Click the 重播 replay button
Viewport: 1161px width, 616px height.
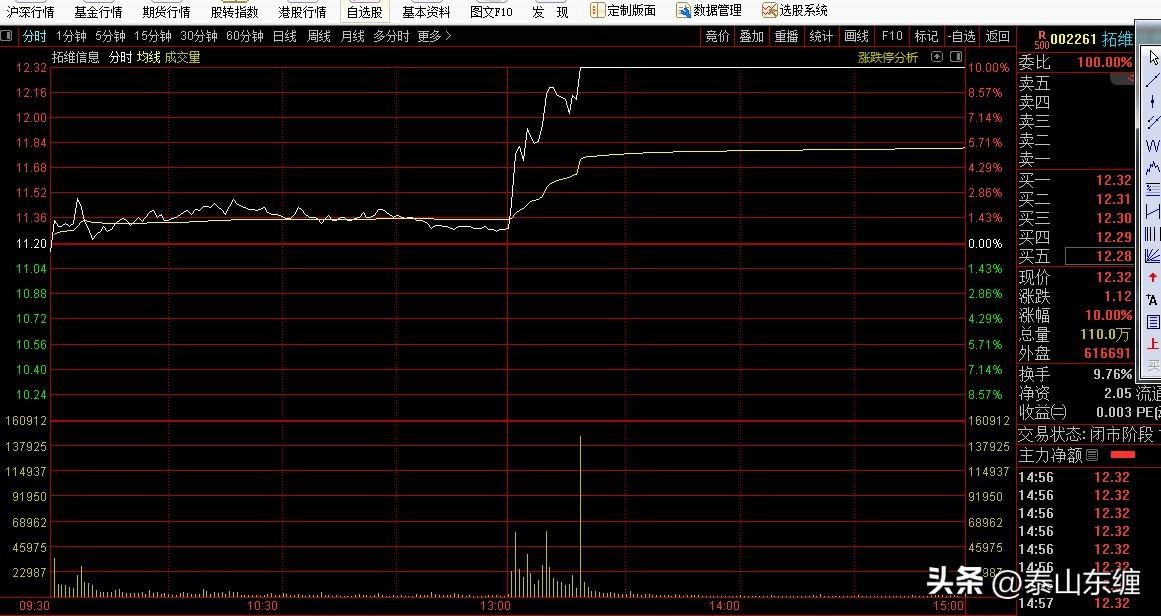[x=786, y=36]
